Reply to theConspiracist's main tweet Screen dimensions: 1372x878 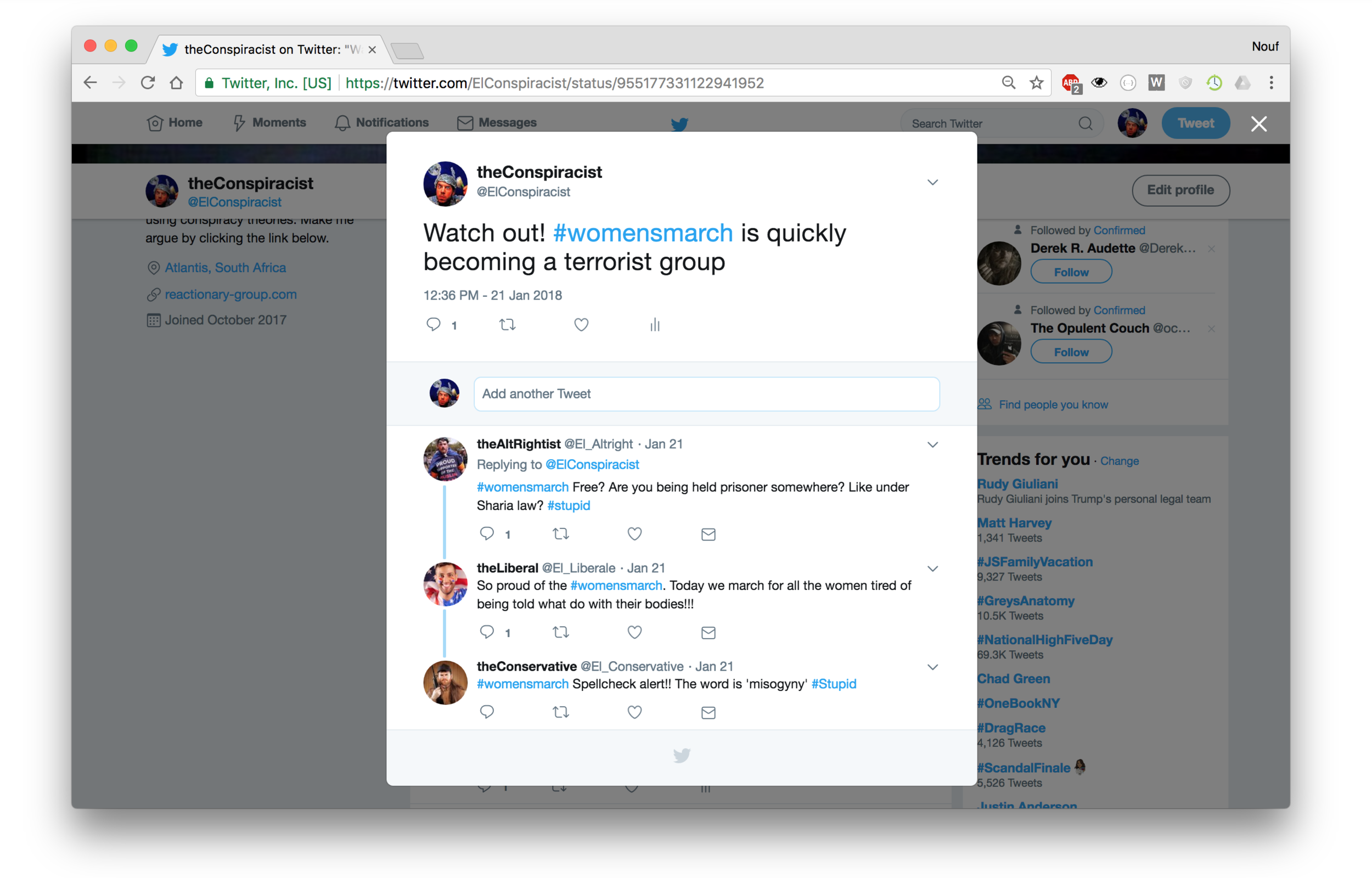coord(434,325)
